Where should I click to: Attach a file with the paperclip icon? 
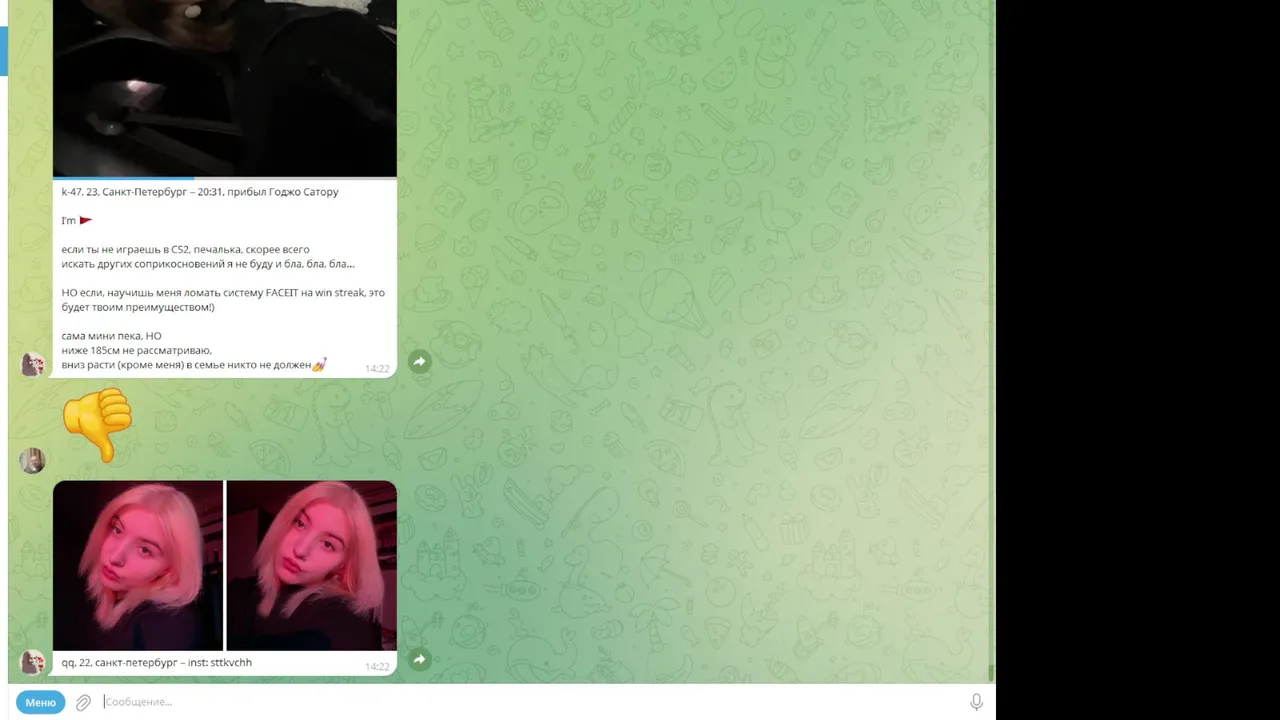click(x=83, y=702)
